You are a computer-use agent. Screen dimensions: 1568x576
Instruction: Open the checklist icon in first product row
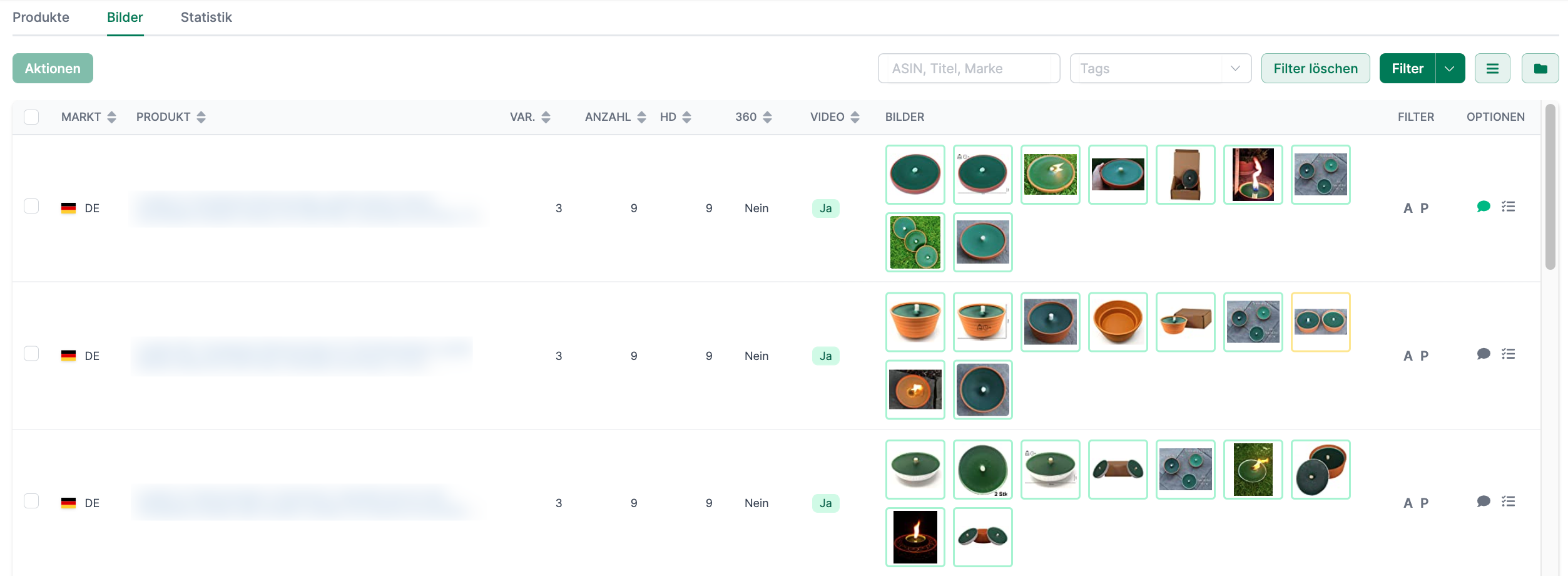click(x=1508, y=207)
